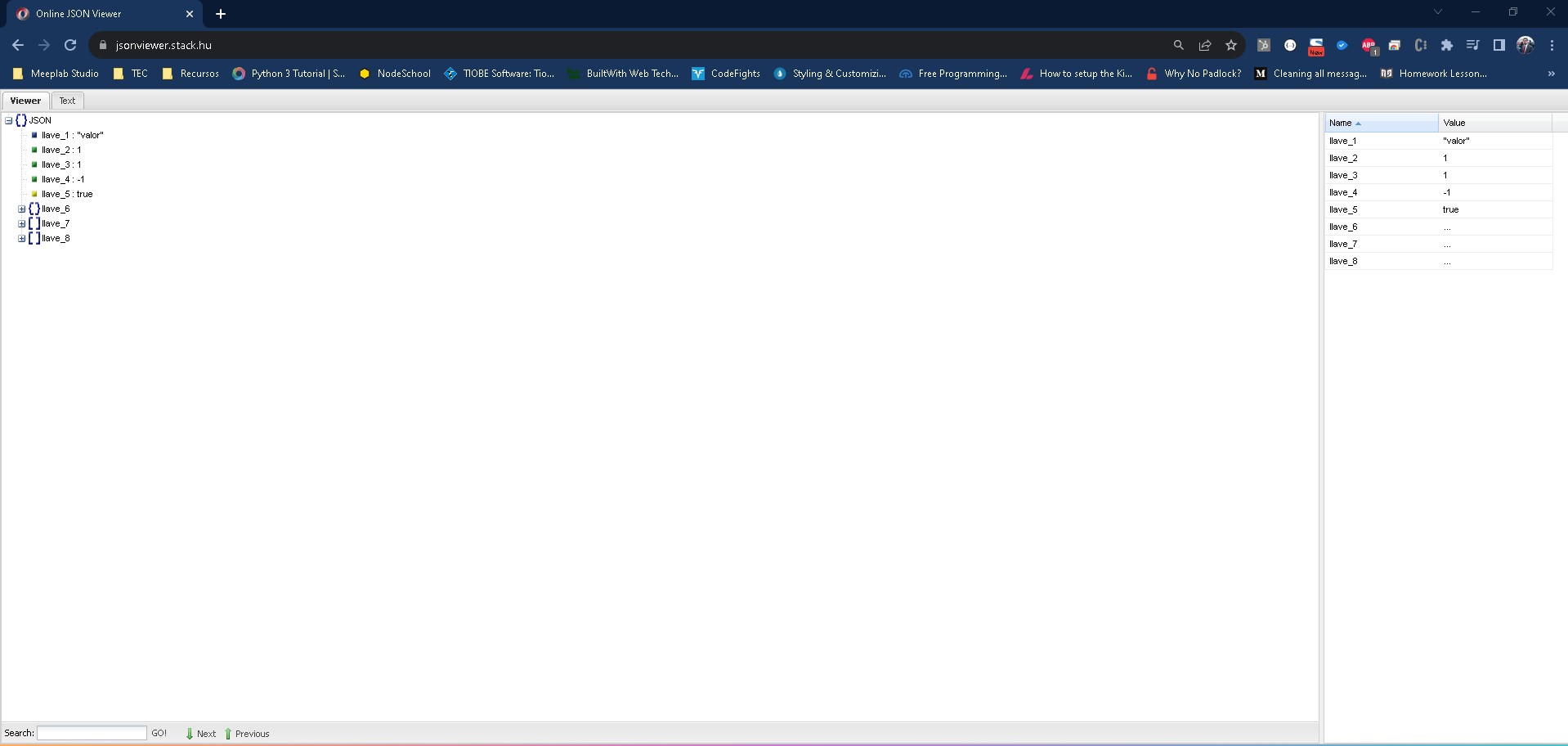Screen dimensions: 1568x746
Task: Jump to Next search result
Action: pyautogui.click(x=201, y=734)
